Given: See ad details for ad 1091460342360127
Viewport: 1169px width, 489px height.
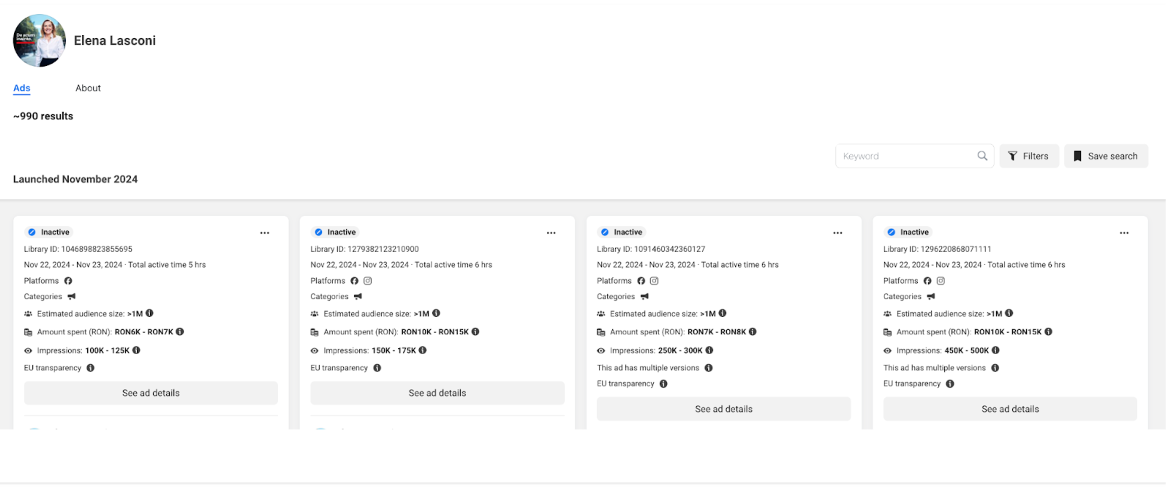Looking at the screenshot, I should pyautogui.click(x=723, y=409).
